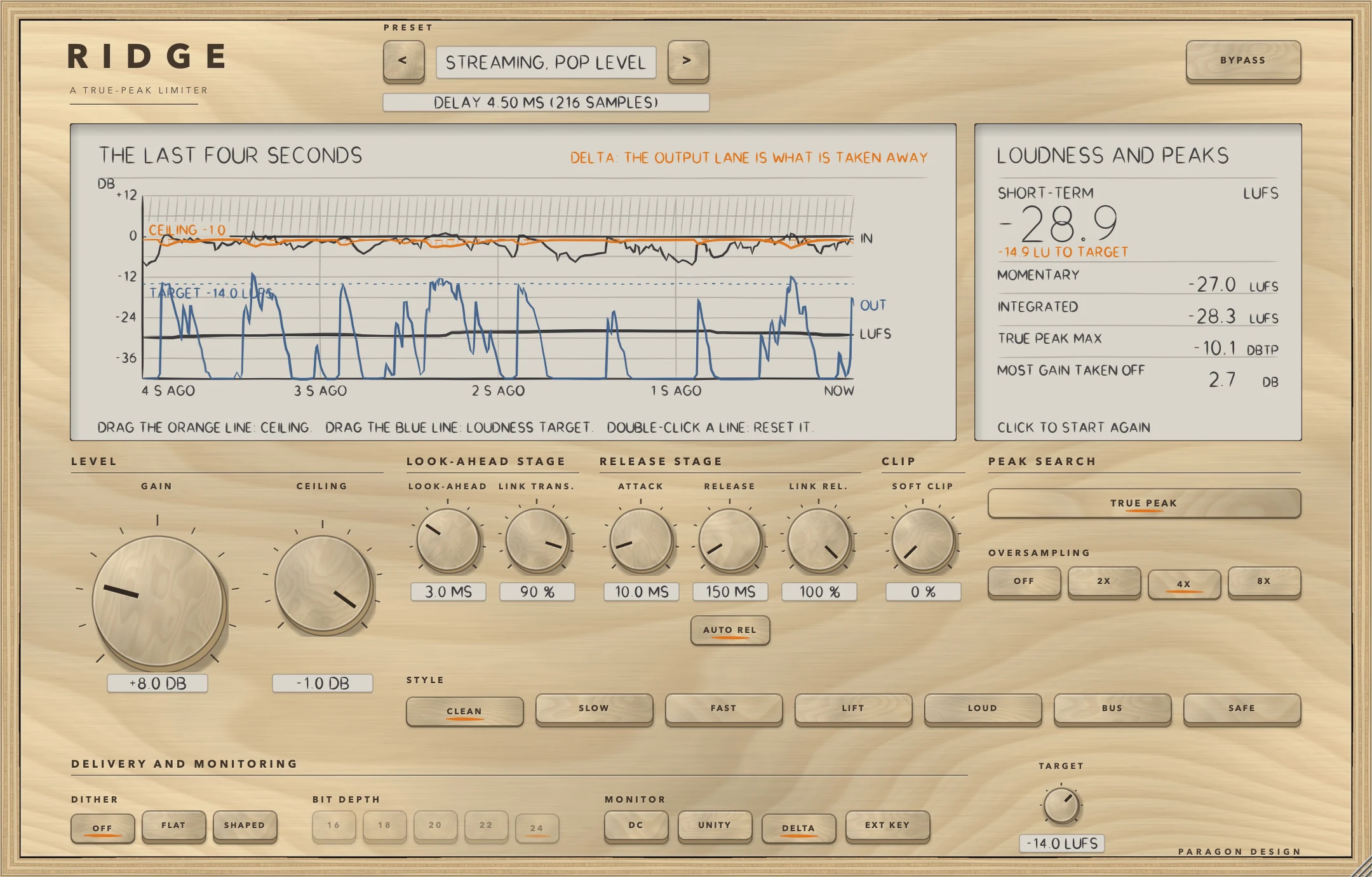Click the orange Ceiling -1.0 line label
The width and height of the screenshot is (1372, 877).
click(187, 230)
